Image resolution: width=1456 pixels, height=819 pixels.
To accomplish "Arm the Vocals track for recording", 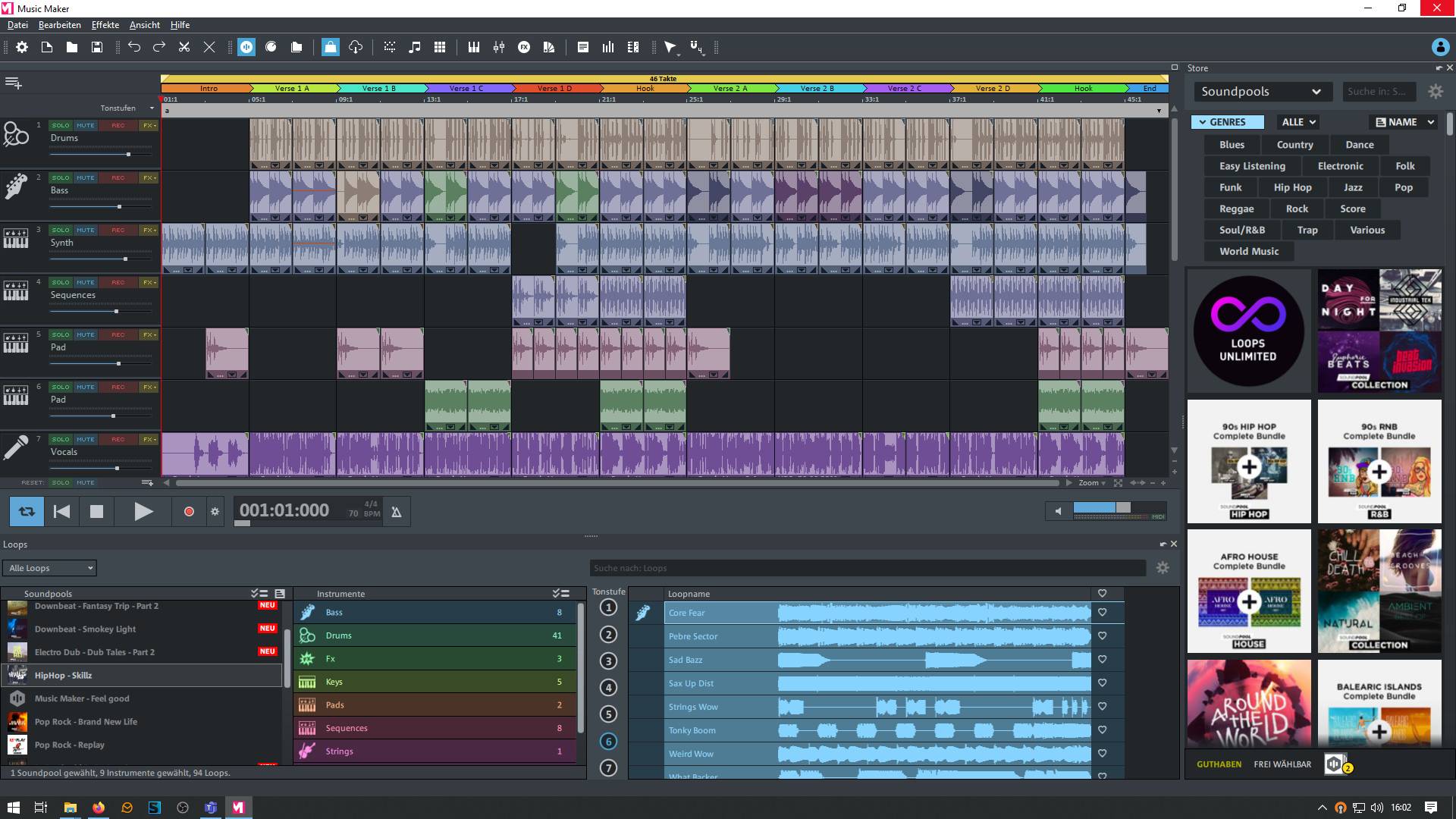I will 117,438.
